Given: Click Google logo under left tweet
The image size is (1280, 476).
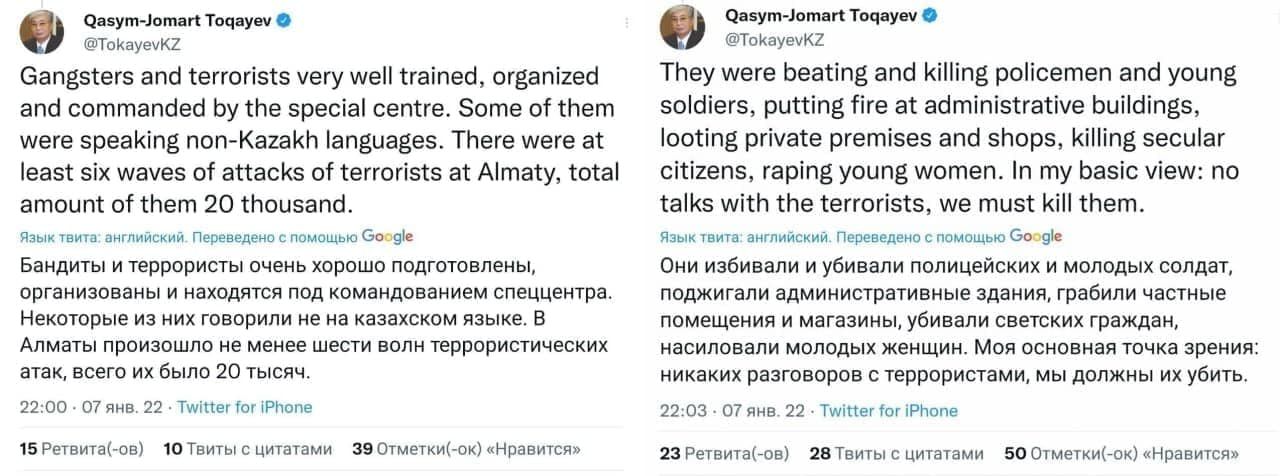Looking at the screenshot, I should [387, 237].
